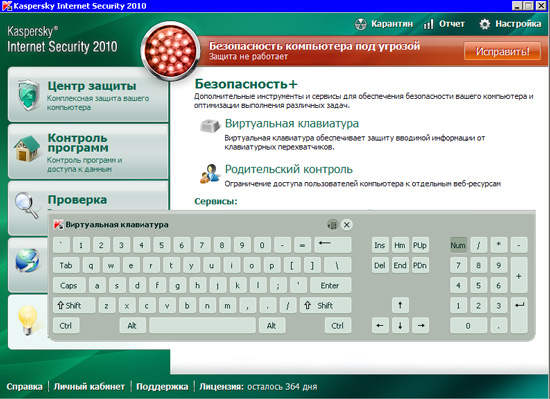This screenshot has height=399, width=550.
Task: Click the down arrow key on virtual keyboard
Action: 400,326
